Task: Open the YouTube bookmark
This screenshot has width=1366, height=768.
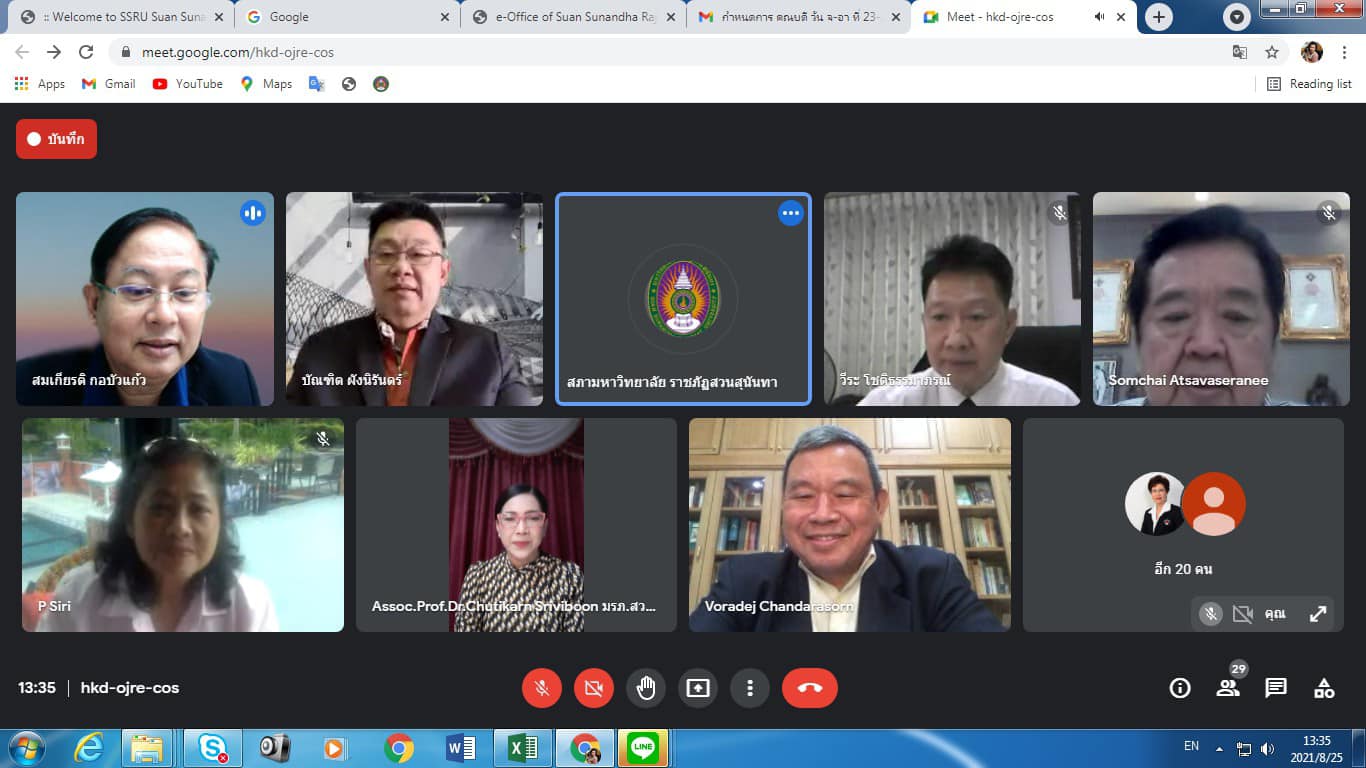Action: pos(188,84)
